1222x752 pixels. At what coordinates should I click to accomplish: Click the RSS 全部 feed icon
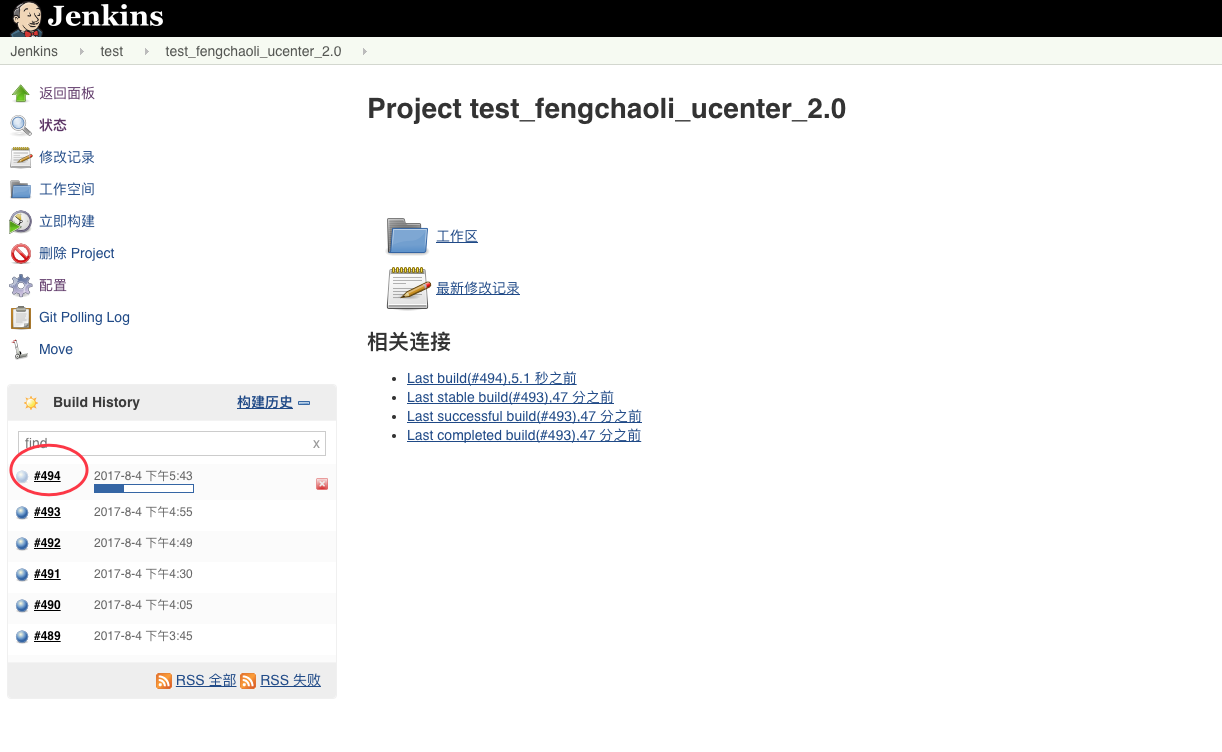coord(164,681)
